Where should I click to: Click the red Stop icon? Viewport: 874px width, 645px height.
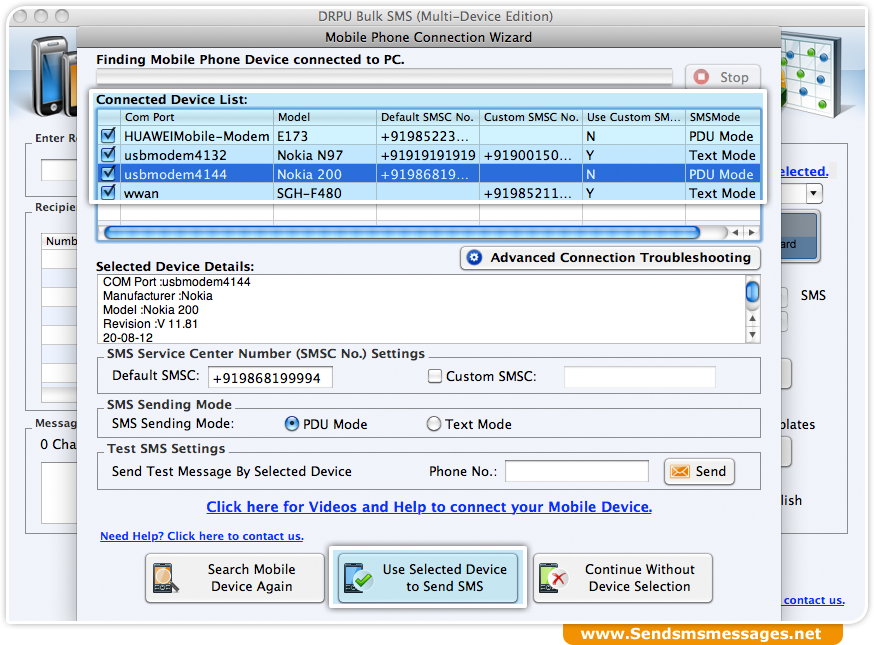click(701, 77)
